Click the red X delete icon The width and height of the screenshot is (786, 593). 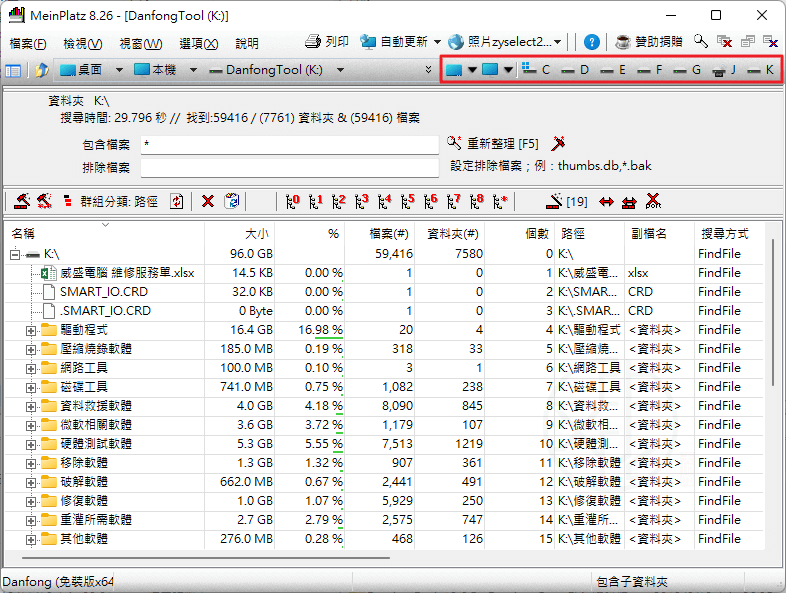point(208,201)
